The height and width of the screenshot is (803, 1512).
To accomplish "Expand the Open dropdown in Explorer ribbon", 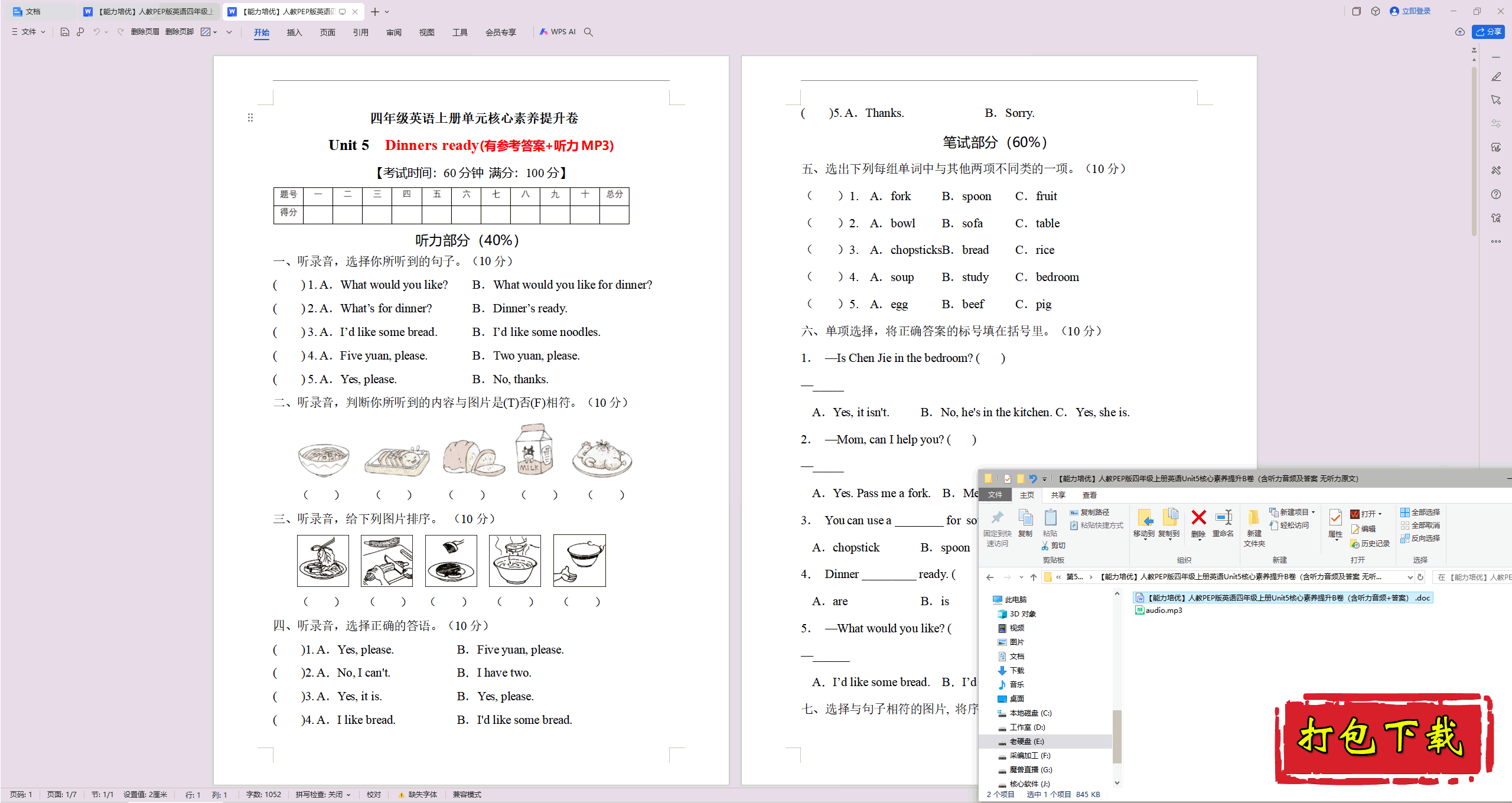I will 1380,514.
